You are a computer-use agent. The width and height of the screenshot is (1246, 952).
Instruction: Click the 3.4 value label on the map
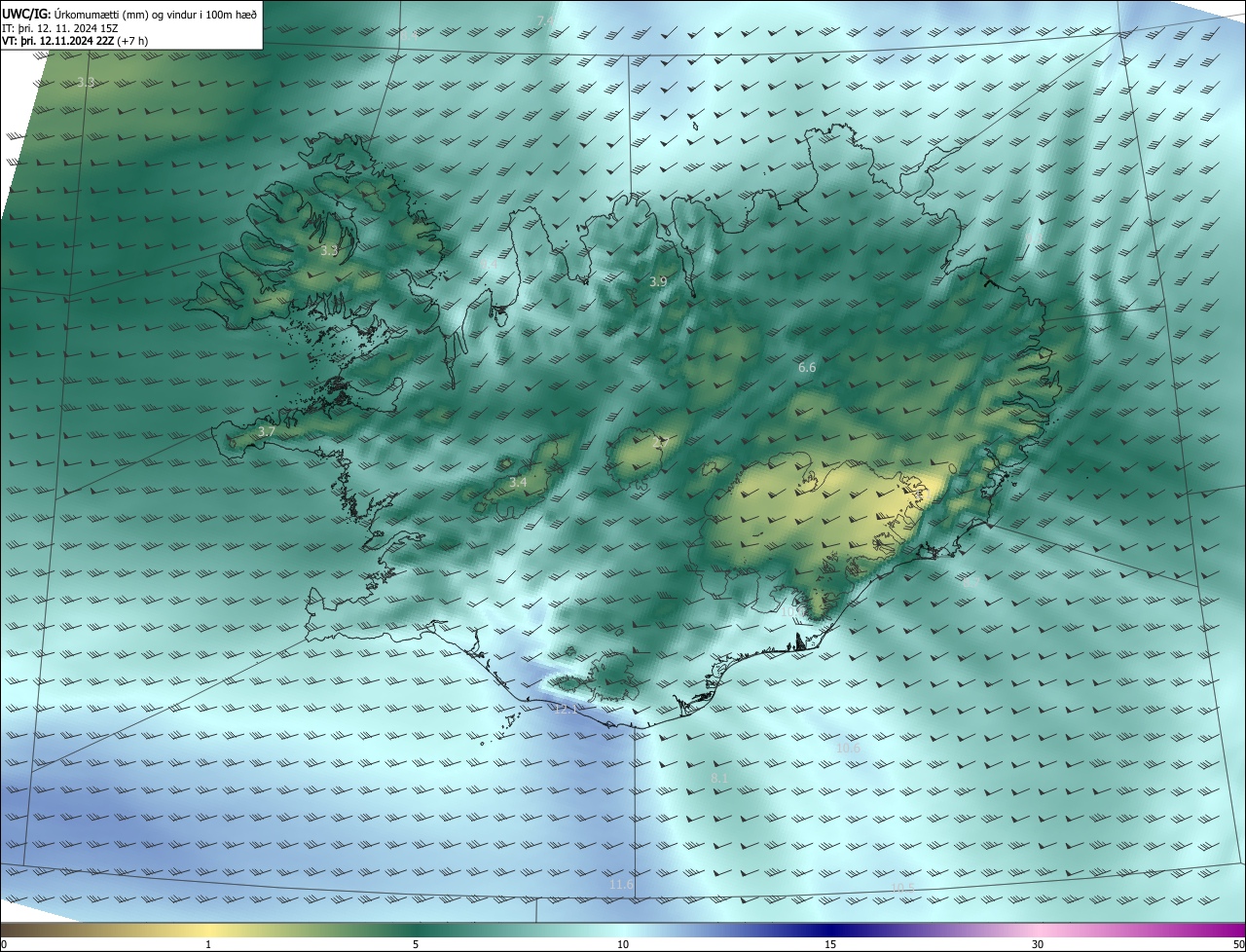(518, 482)
